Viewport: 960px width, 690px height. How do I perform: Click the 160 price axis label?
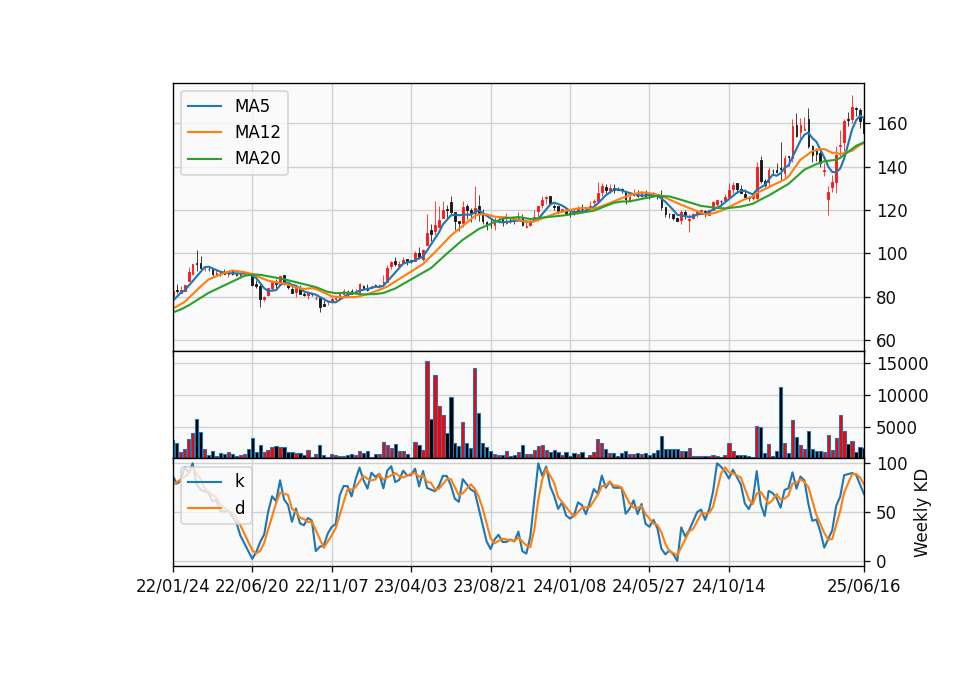(892, 124)
